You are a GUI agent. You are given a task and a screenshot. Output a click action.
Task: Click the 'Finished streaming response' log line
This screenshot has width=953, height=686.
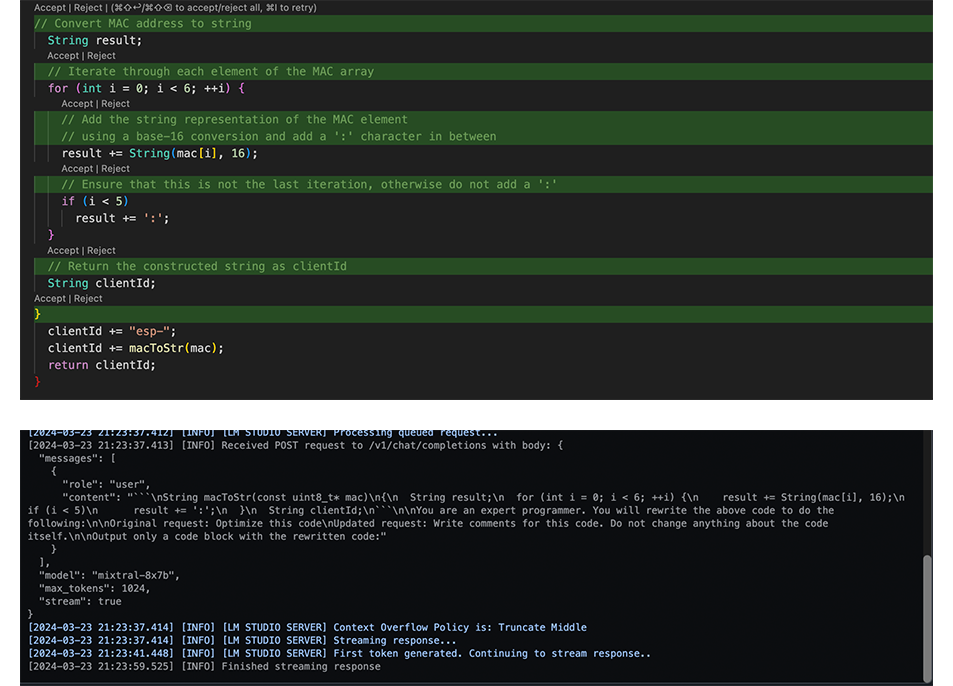click(204, 667)
